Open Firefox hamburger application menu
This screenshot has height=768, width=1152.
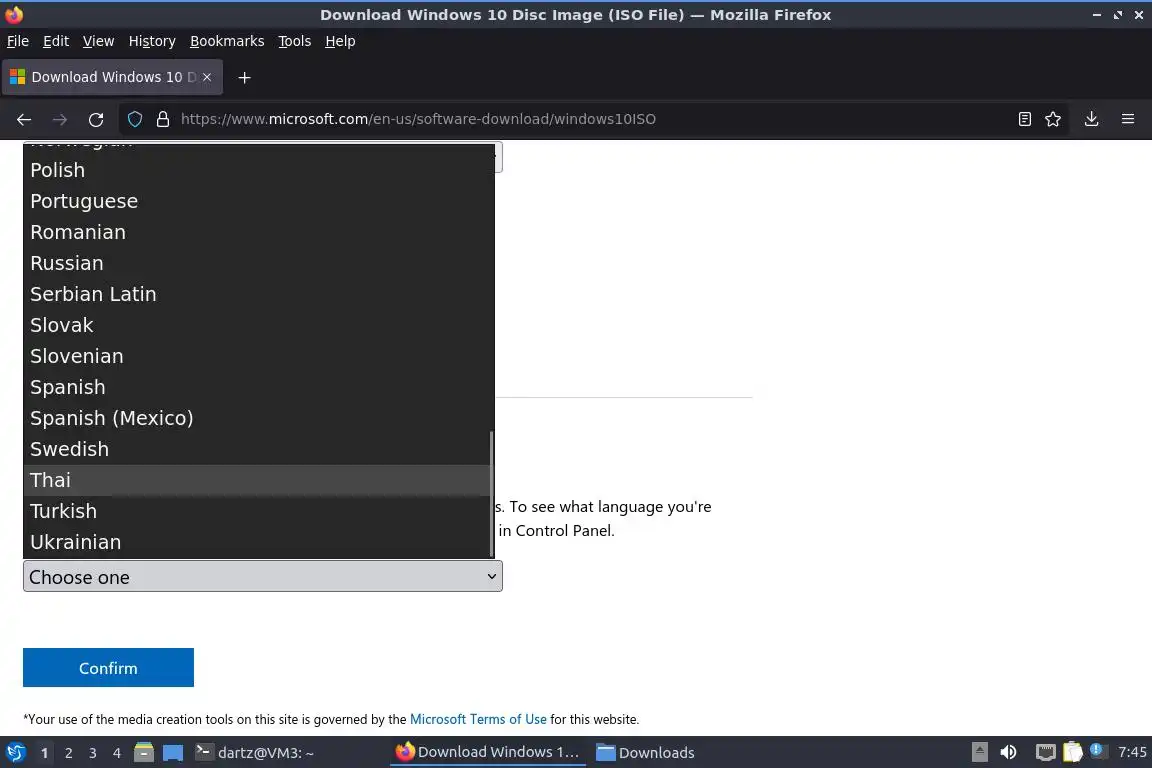coord(1128,119)
